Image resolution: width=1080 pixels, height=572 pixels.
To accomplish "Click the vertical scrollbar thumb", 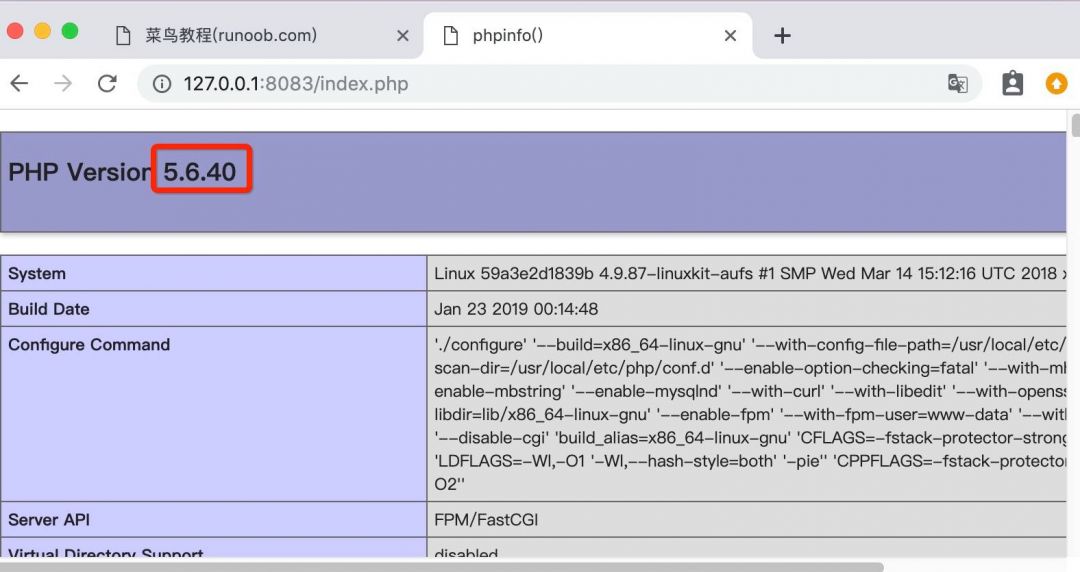I will point(1075,126).
